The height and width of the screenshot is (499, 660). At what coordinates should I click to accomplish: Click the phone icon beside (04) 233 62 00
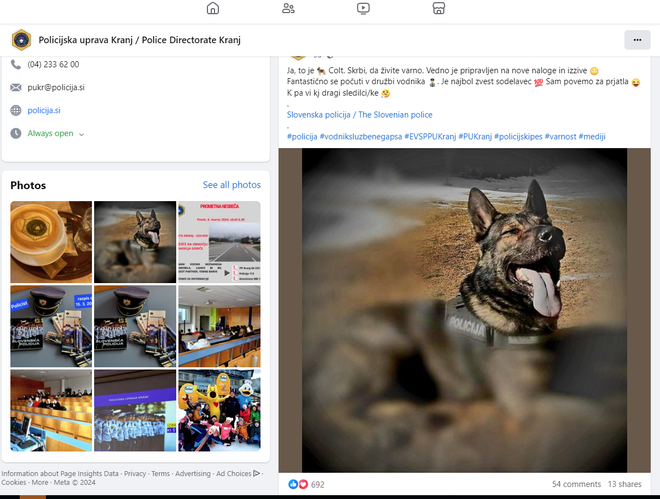click(x=16, y=64)
